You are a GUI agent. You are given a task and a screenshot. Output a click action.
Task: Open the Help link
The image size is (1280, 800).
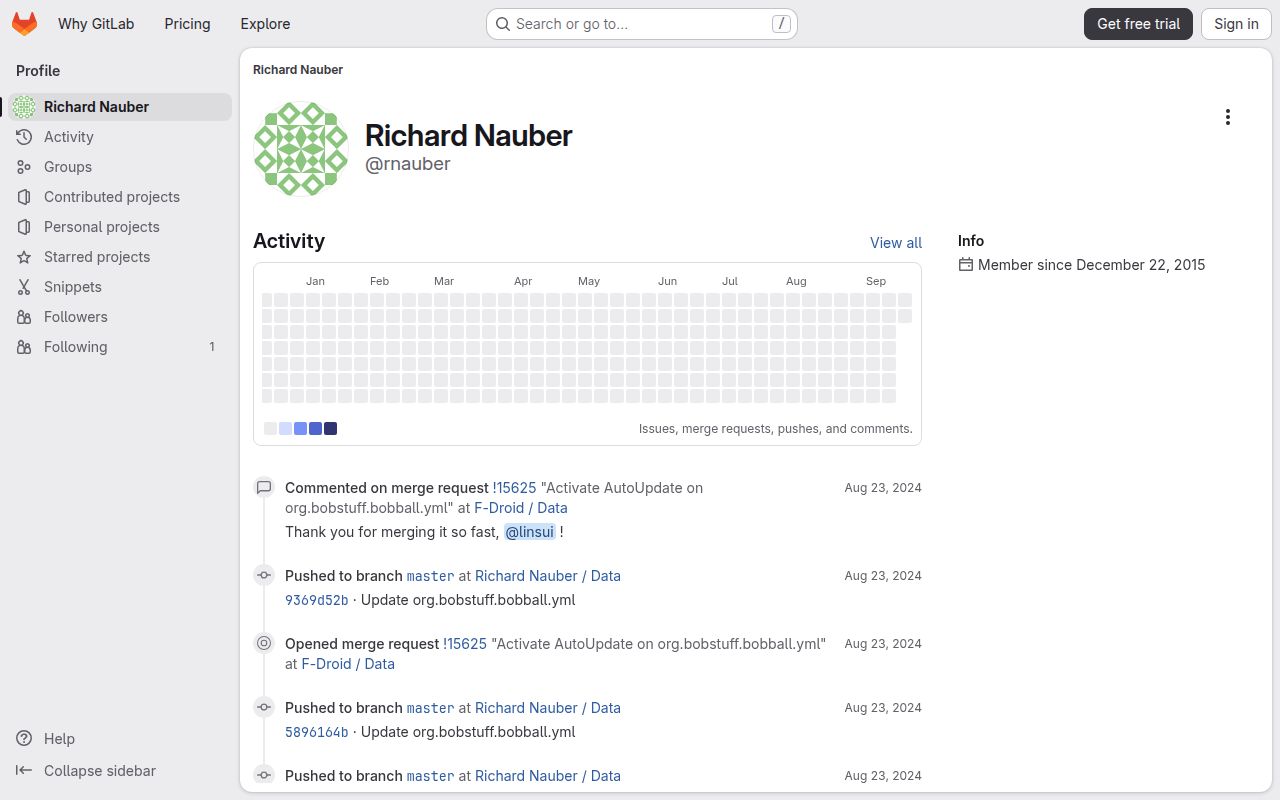(59, 739)
